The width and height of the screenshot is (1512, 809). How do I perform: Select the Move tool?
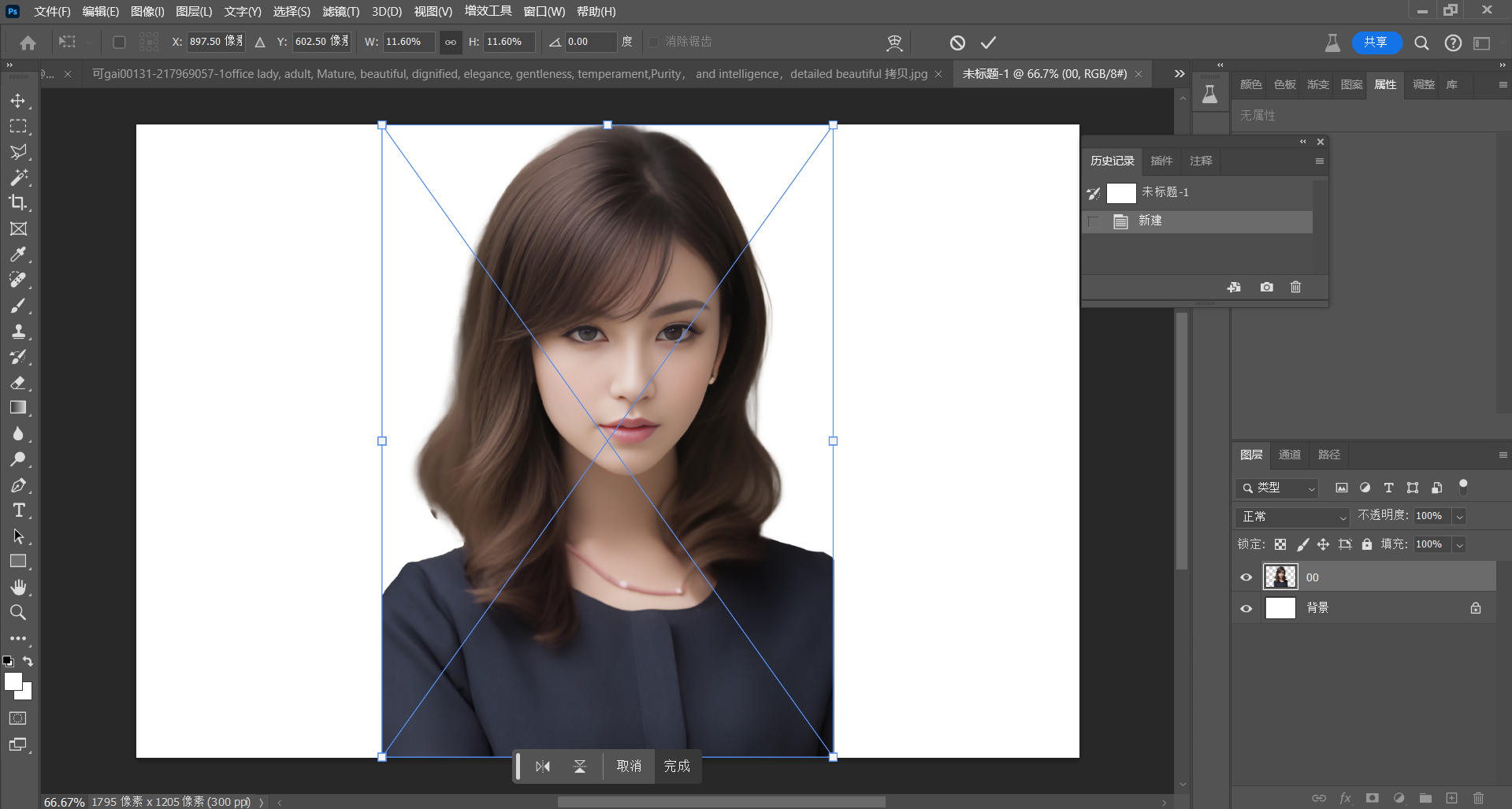(18, 101)
